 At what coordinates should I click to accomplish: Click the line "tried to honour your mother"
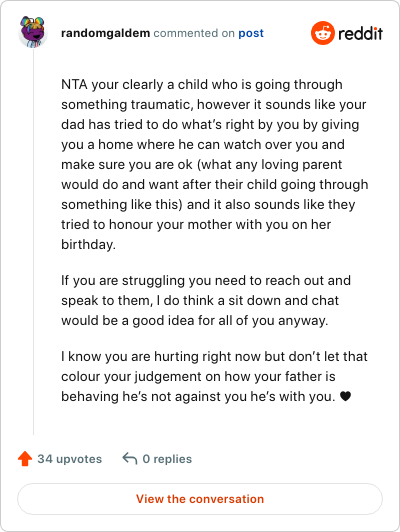pos(196,225)
